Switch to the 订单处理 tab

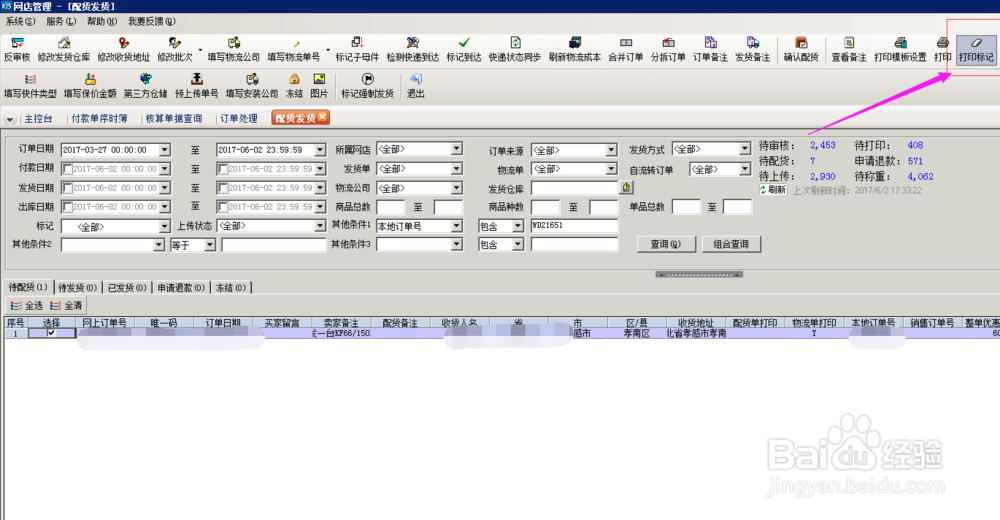[x=239, y=119]
